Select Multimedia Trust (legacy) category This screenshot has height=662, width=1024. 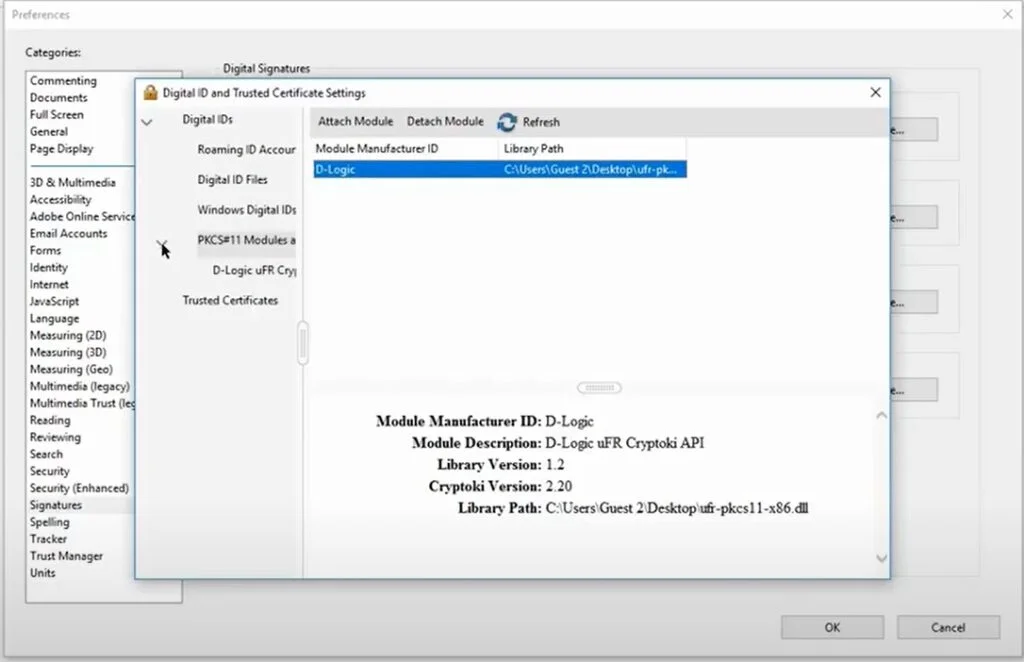tap(82, 403)
